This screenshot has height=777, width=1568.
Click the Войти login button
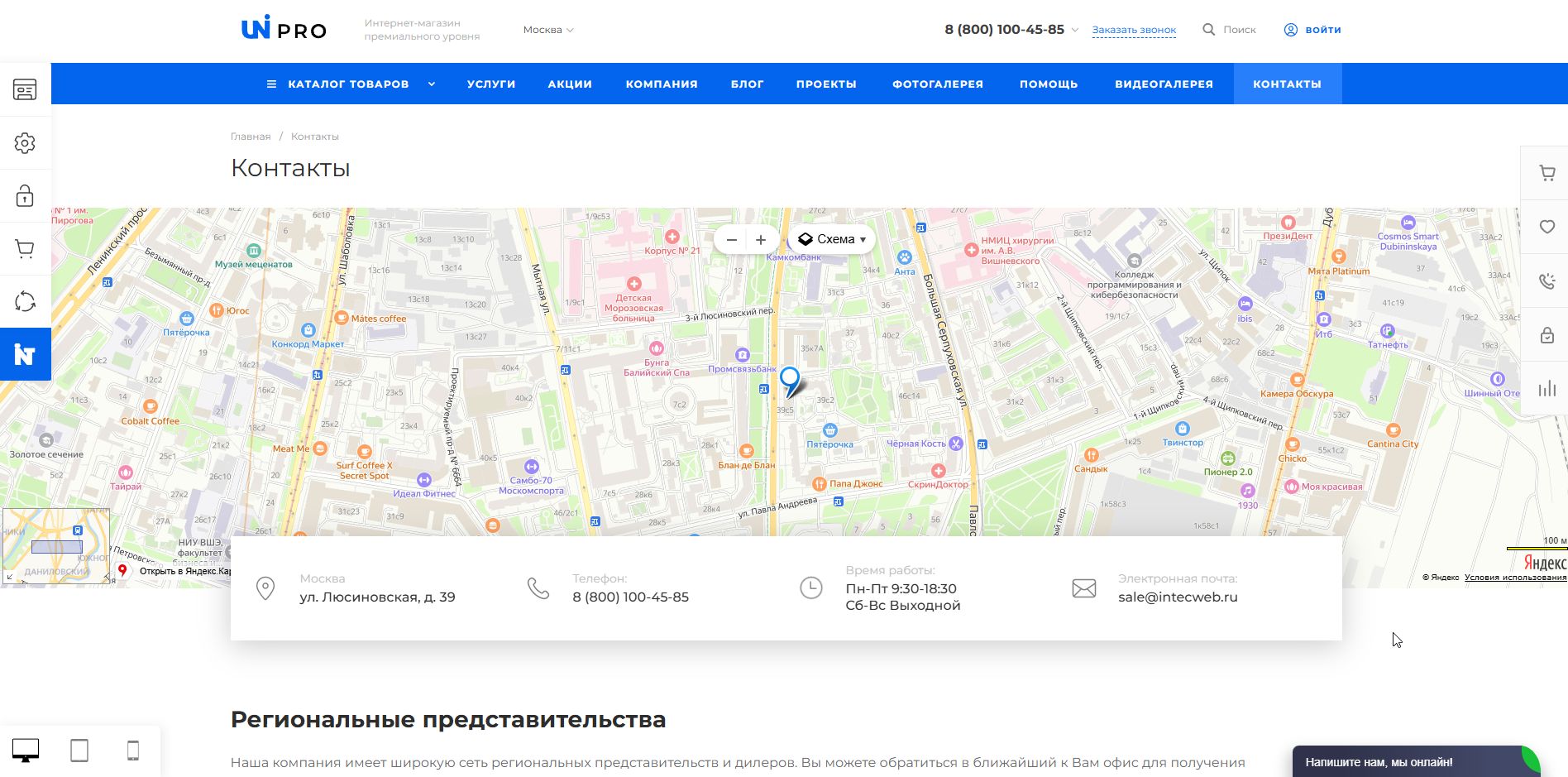1312,30
